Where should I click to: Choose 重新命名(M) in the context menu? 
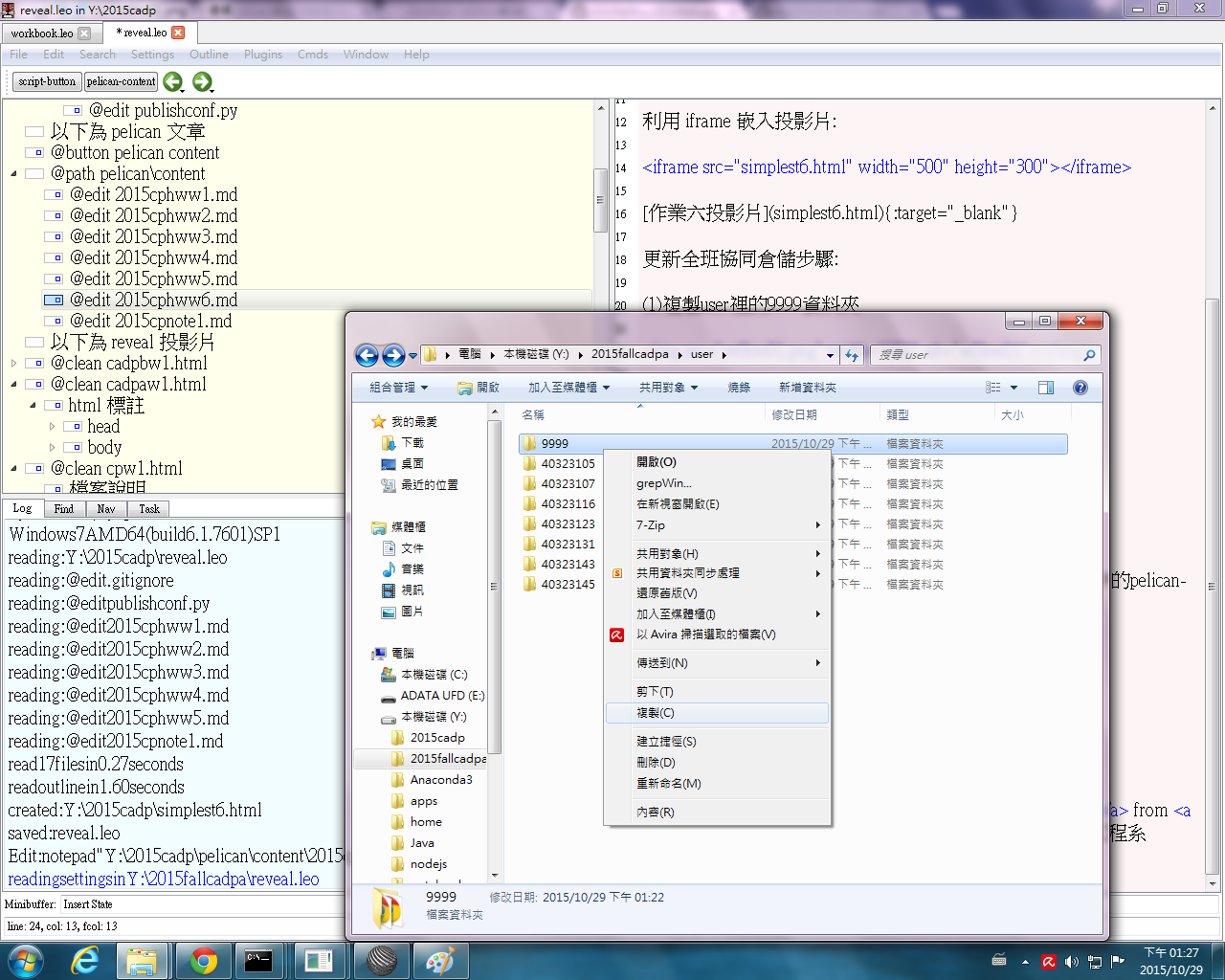718,784
